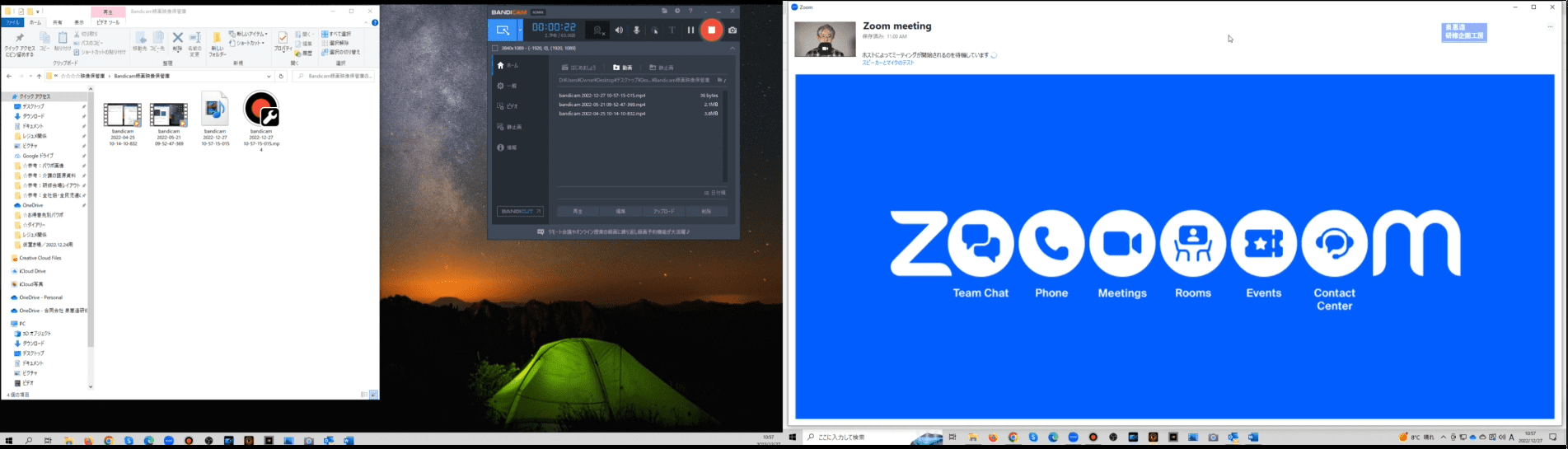Image resolution: width=1568 pixels, height=449 pixels.
Task: Open Explorer address bar history dropdown
Action: pos(269,76)
